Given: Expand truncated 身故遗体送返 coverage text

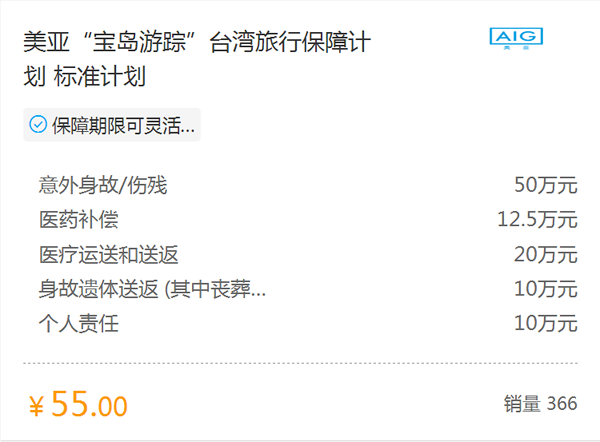Looking at the screenshot, I should point(152,289).
